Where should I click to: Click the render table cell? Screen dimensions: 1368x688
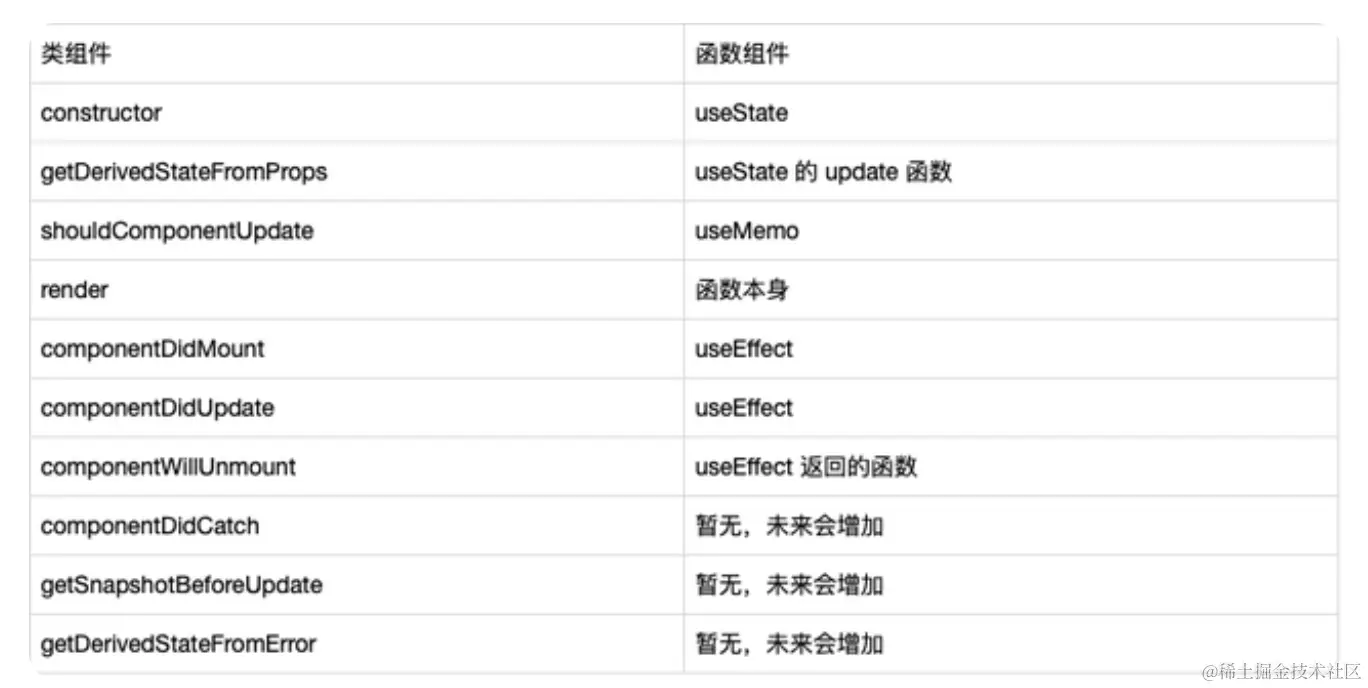74,290
